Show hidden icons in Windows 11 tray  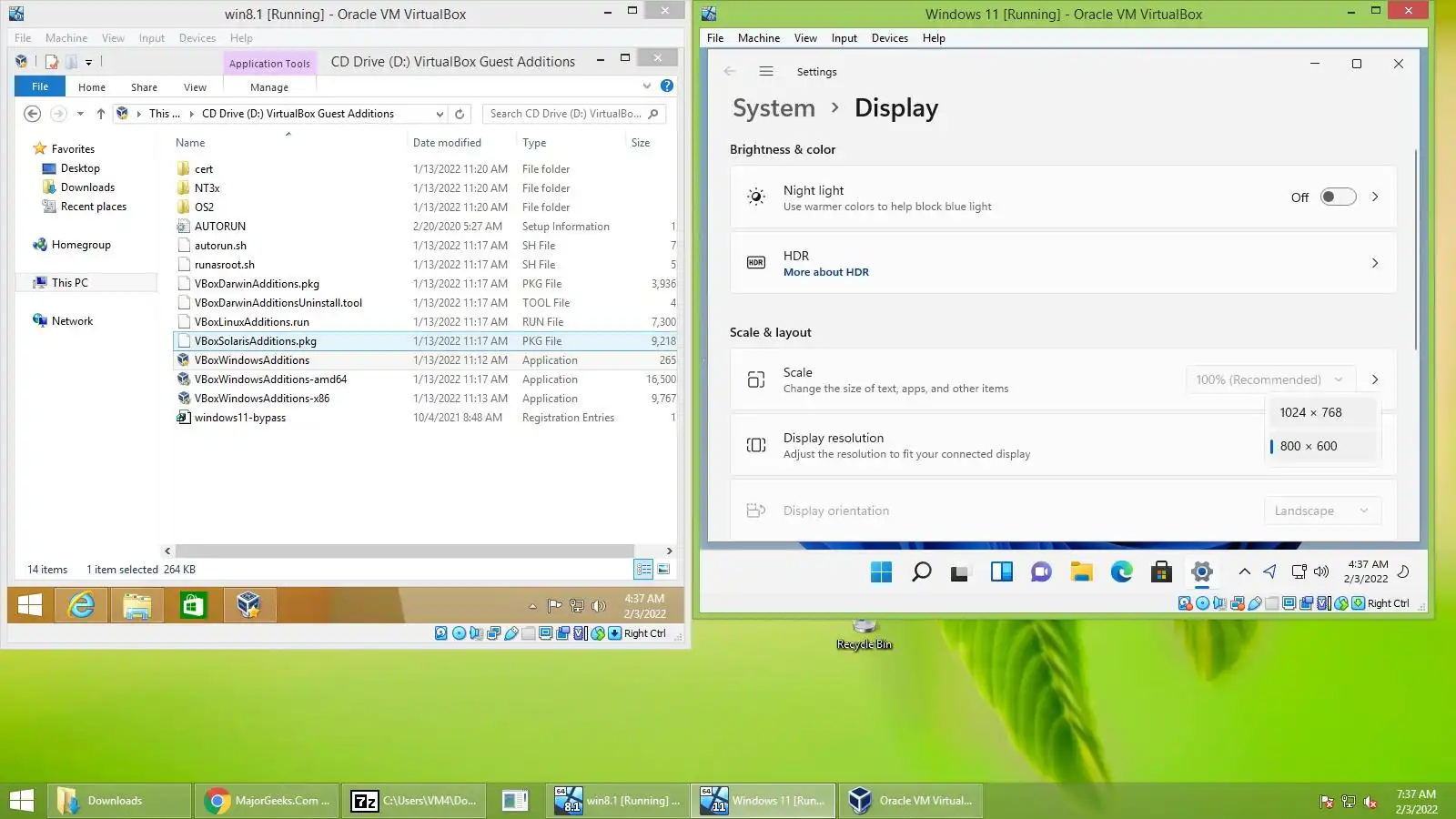click(1244, 571)
